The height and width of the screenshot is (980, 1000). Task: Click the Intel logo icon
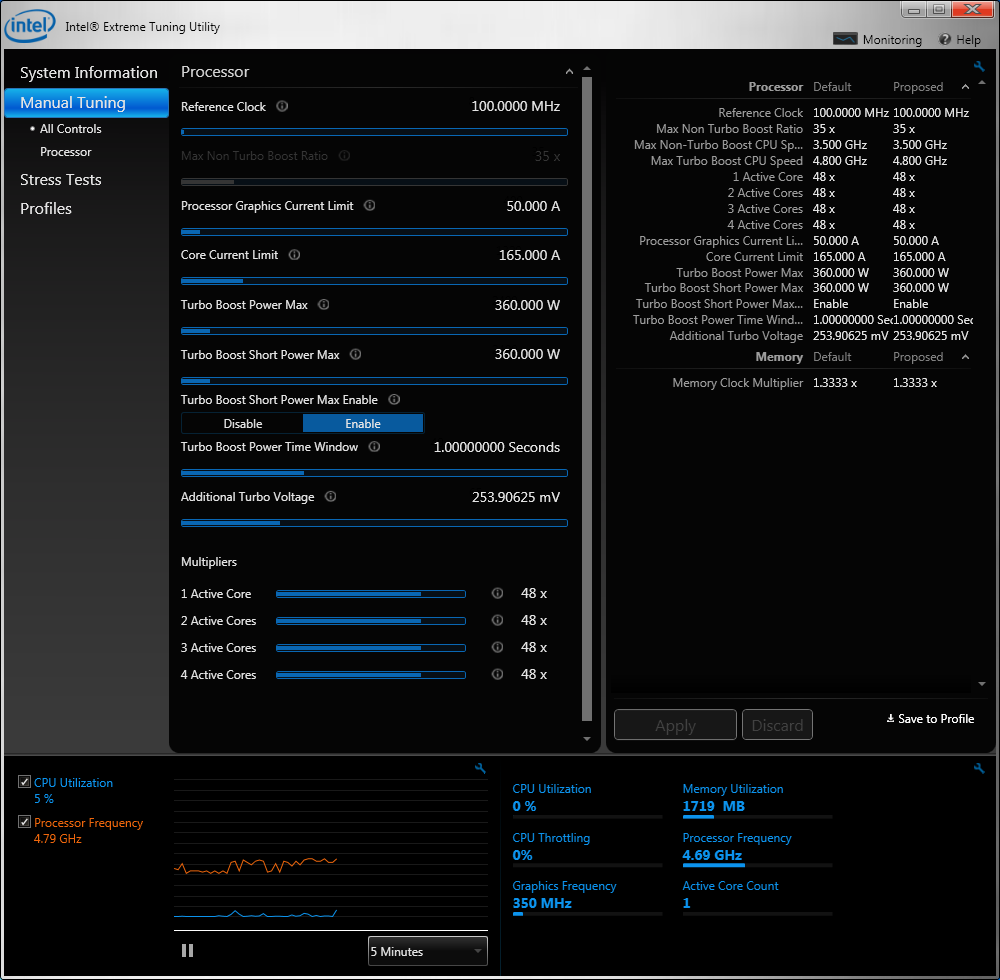(x=29, y=26)
